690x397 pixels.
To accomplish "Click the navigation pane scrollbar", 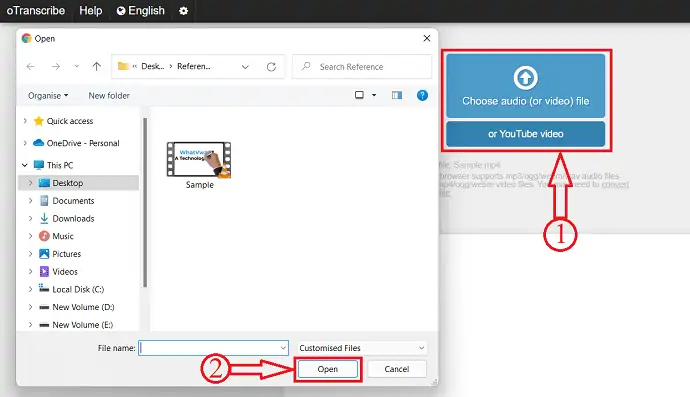I will (145, 202).
